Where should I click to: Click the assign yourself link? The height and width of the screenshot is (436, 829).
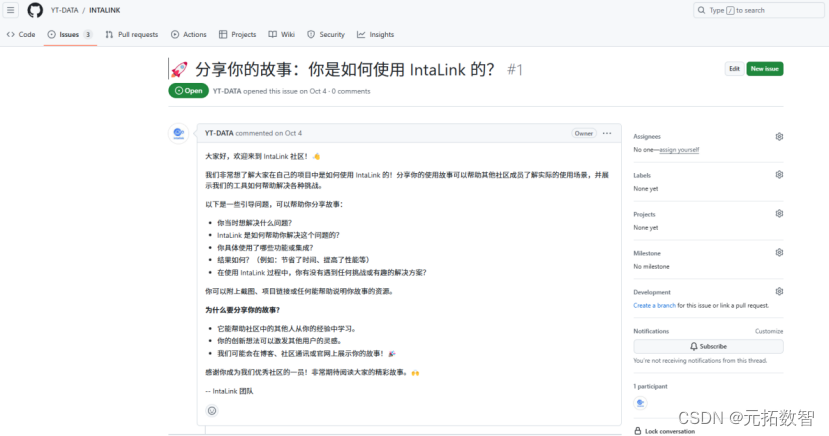pyautogui.click(x=679, y=150)
